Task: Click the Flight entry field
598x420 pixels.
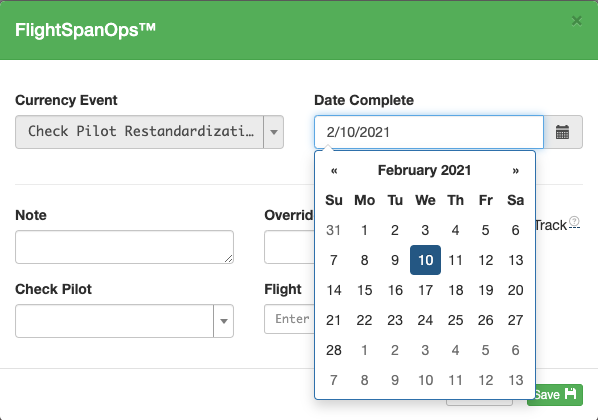Action: [289, 319]
